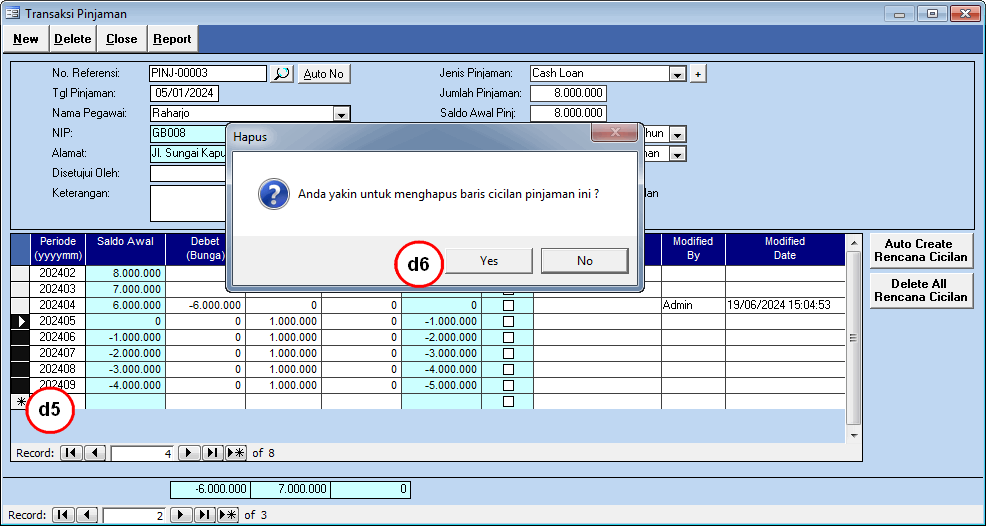Open the Nama Pegawai dropdown
This screenshot has height=526, width=986.
coord(341,114)
